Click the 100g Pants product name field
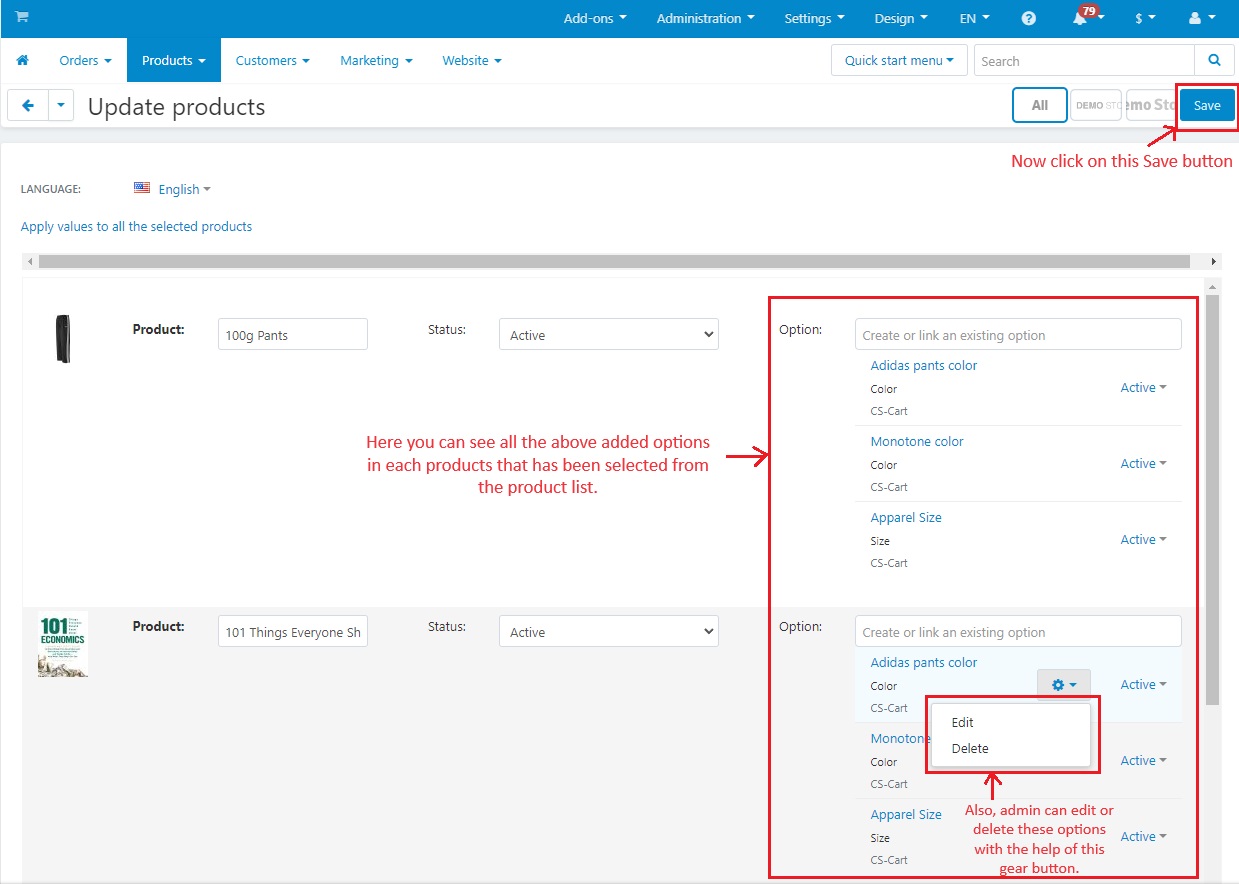 (x=293, y=334)
